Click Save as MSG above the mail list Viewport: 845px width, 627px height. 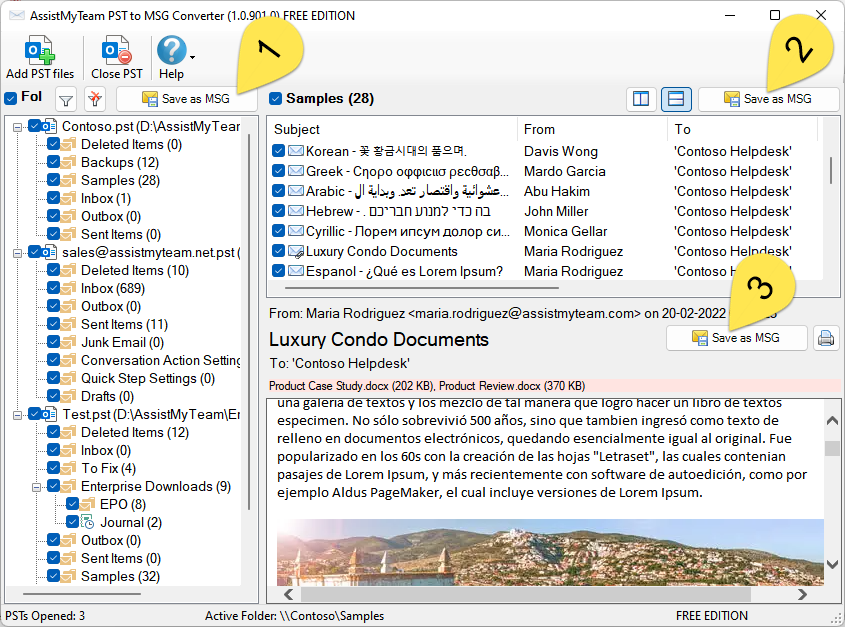coord(768,99)
